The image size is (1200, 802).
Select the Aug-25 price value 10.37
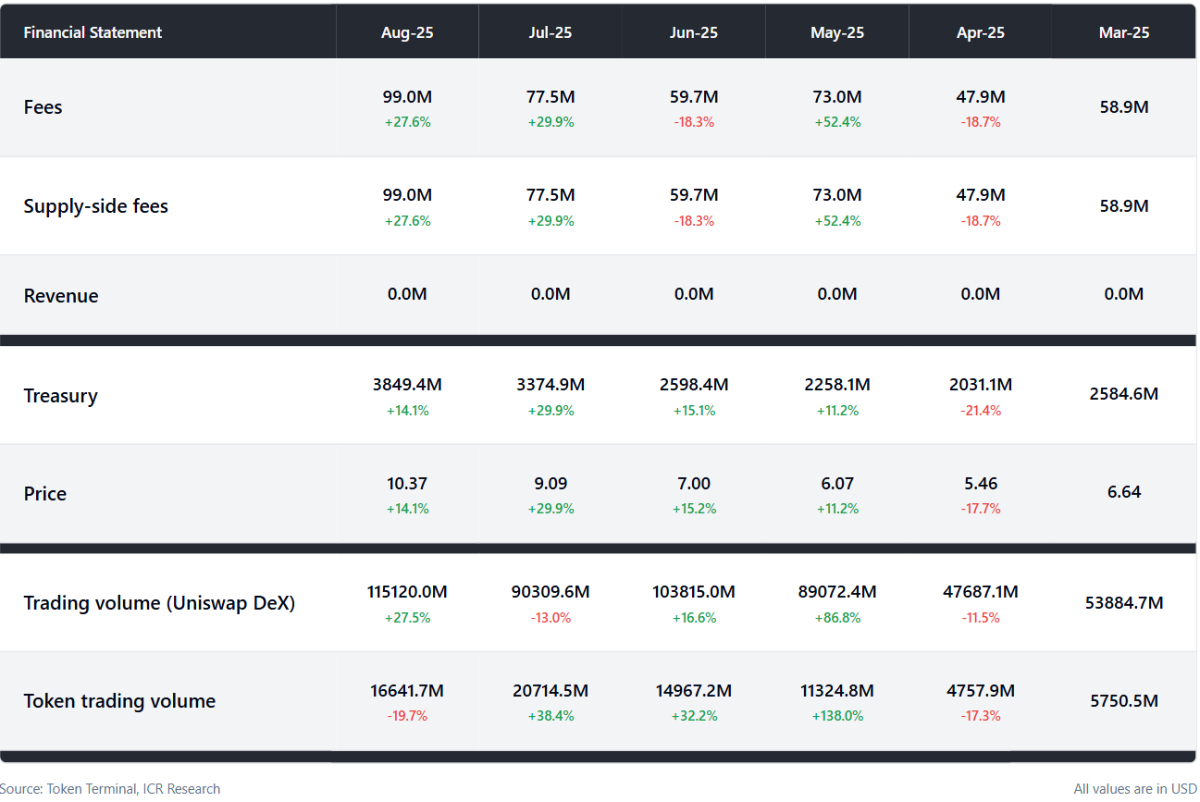pyautogui.click(x=407, y=483)
